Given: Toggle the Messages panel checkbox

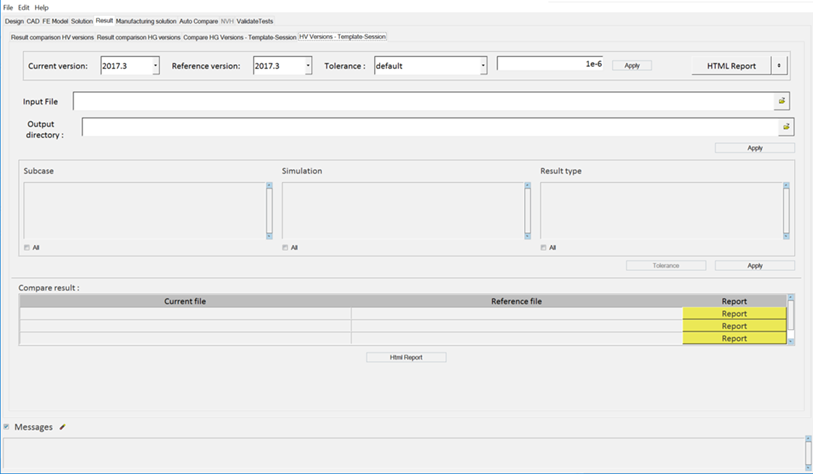Looking at the screenshot, I should coord(6,427).
